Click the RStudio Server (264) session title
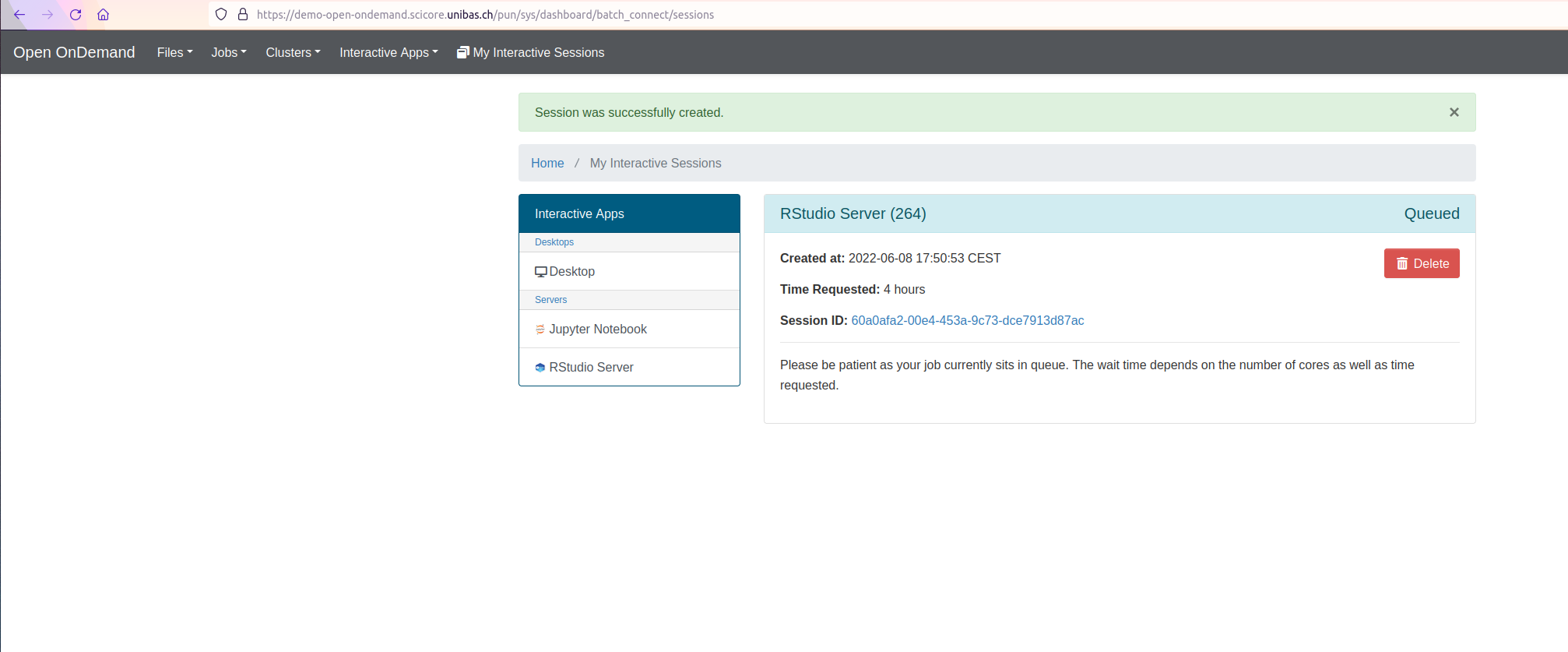Image resolution: width=1568 pixels, height=652 pixels. pos(853,213)
